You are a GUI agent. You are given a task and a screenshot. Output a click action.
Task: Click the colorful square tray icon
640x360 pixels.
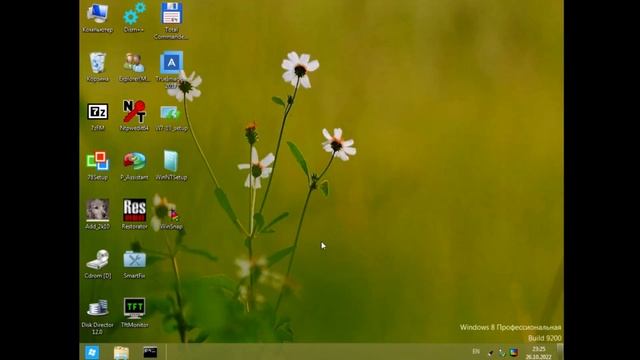click(514, 352)
